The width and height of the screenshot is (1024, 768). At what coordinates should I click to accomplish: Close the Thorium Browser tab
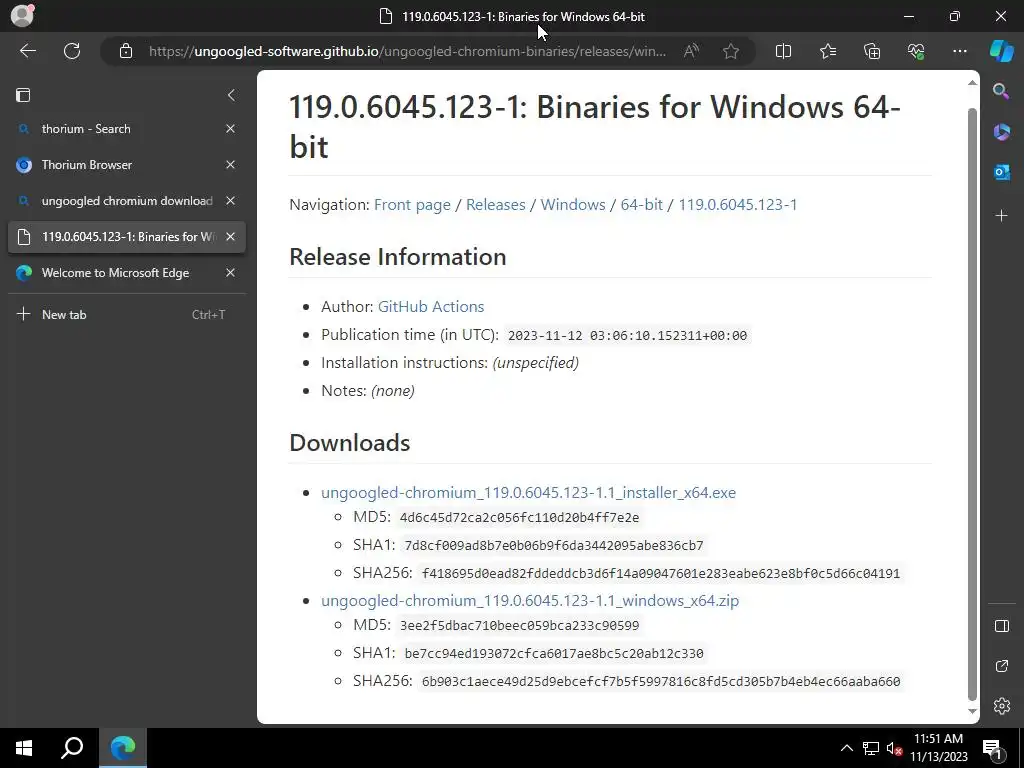tap(230, 165)
